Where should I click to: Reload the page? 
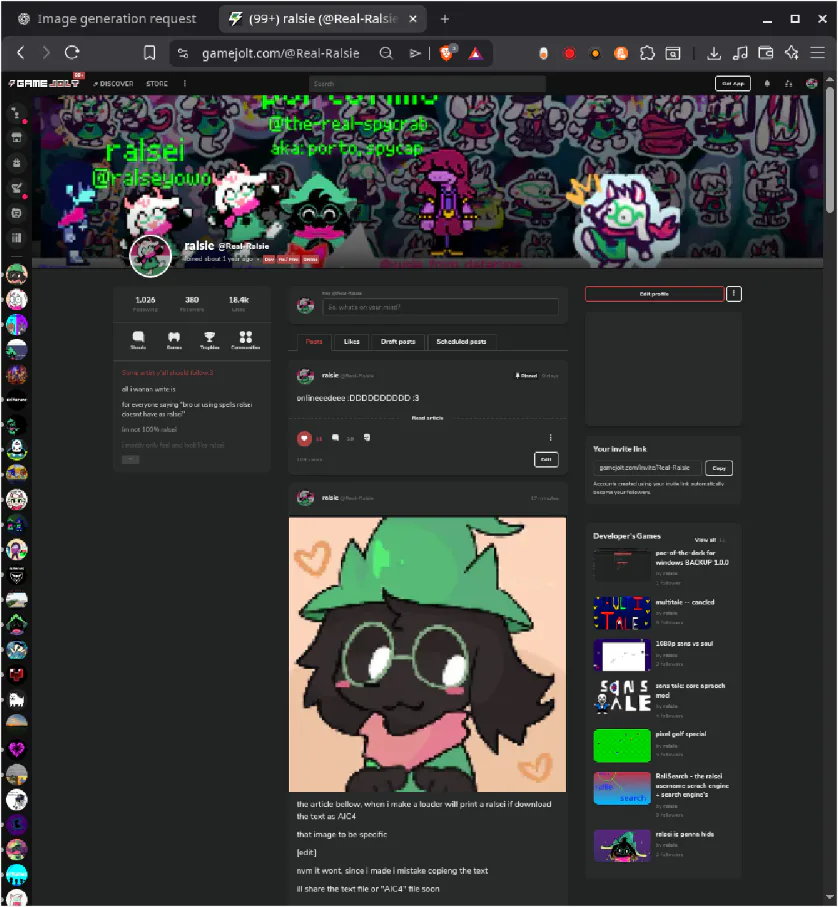point(72,53)
